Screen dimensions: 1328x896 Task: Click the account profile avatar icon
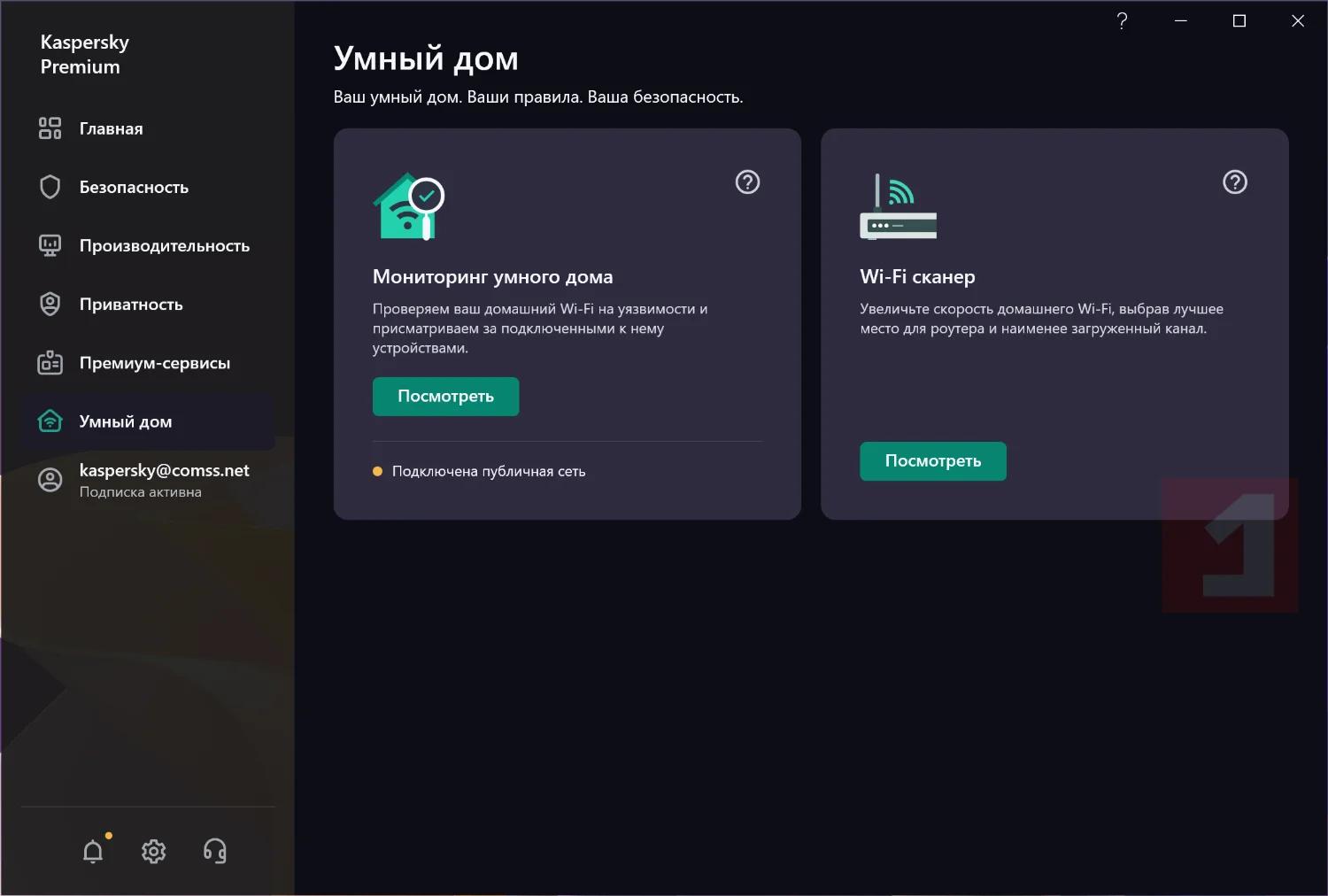(x=50, y=480)
